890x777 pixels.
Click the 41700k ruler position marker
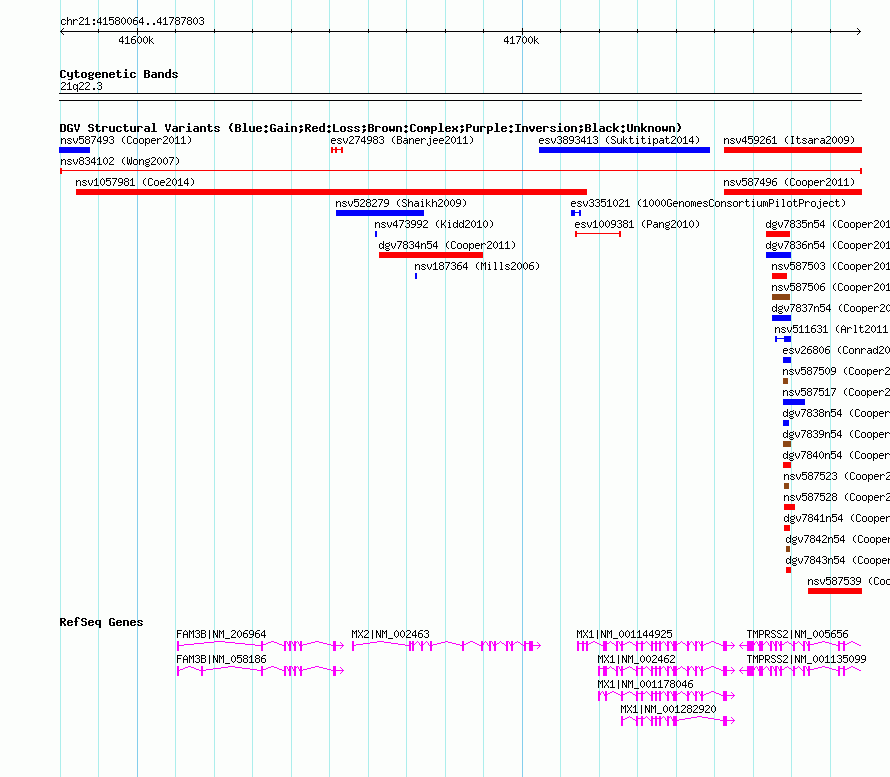(520, 40)
